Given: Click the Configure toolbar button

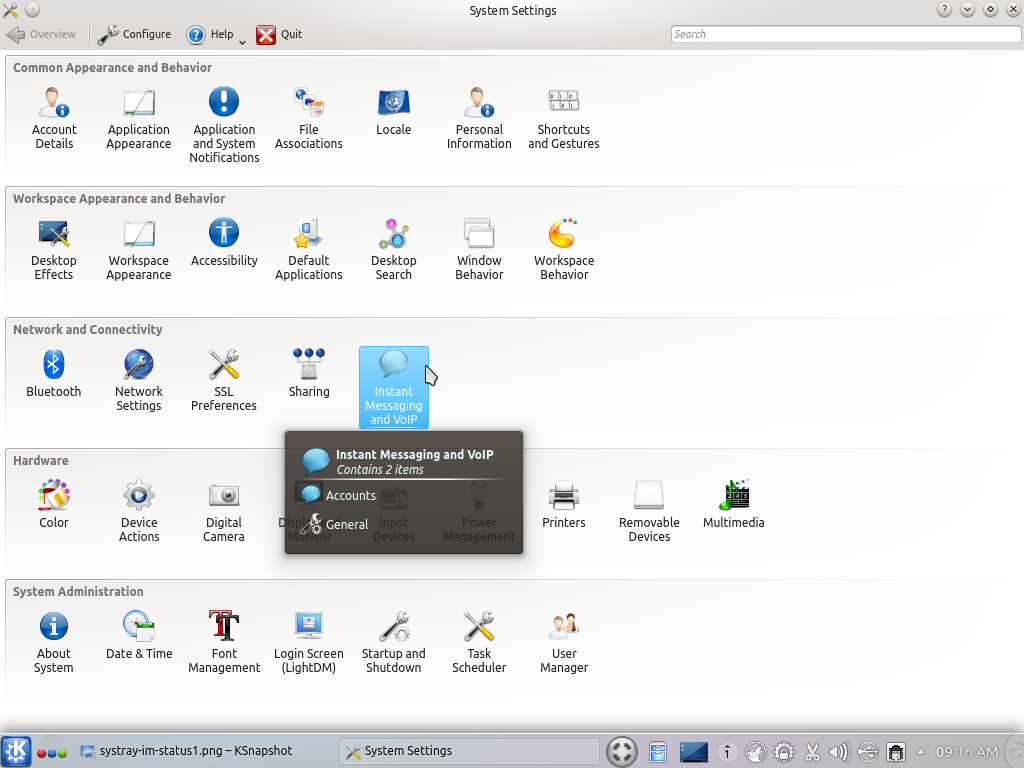Looking at the screenshot, I should coord(135,34).
